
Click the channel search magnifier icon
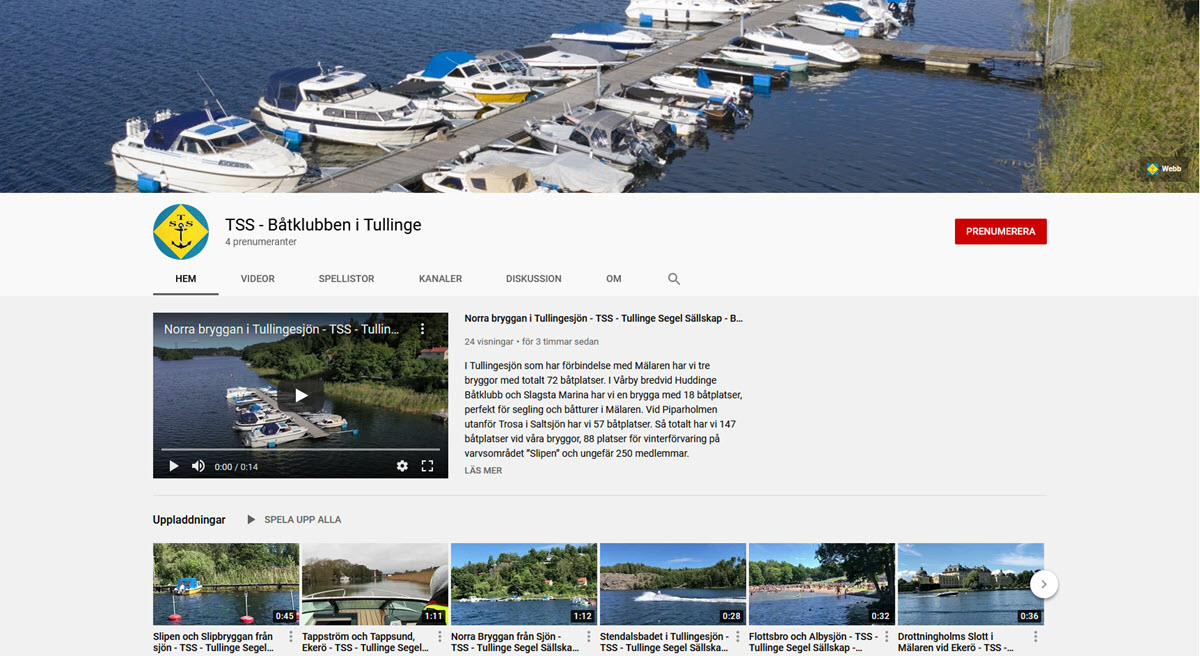[674, 279]
